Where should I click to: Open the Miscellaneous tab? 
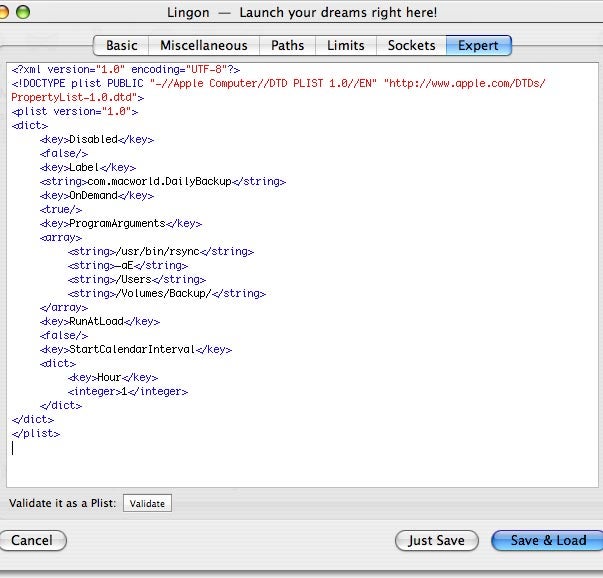tap(204, 45)
